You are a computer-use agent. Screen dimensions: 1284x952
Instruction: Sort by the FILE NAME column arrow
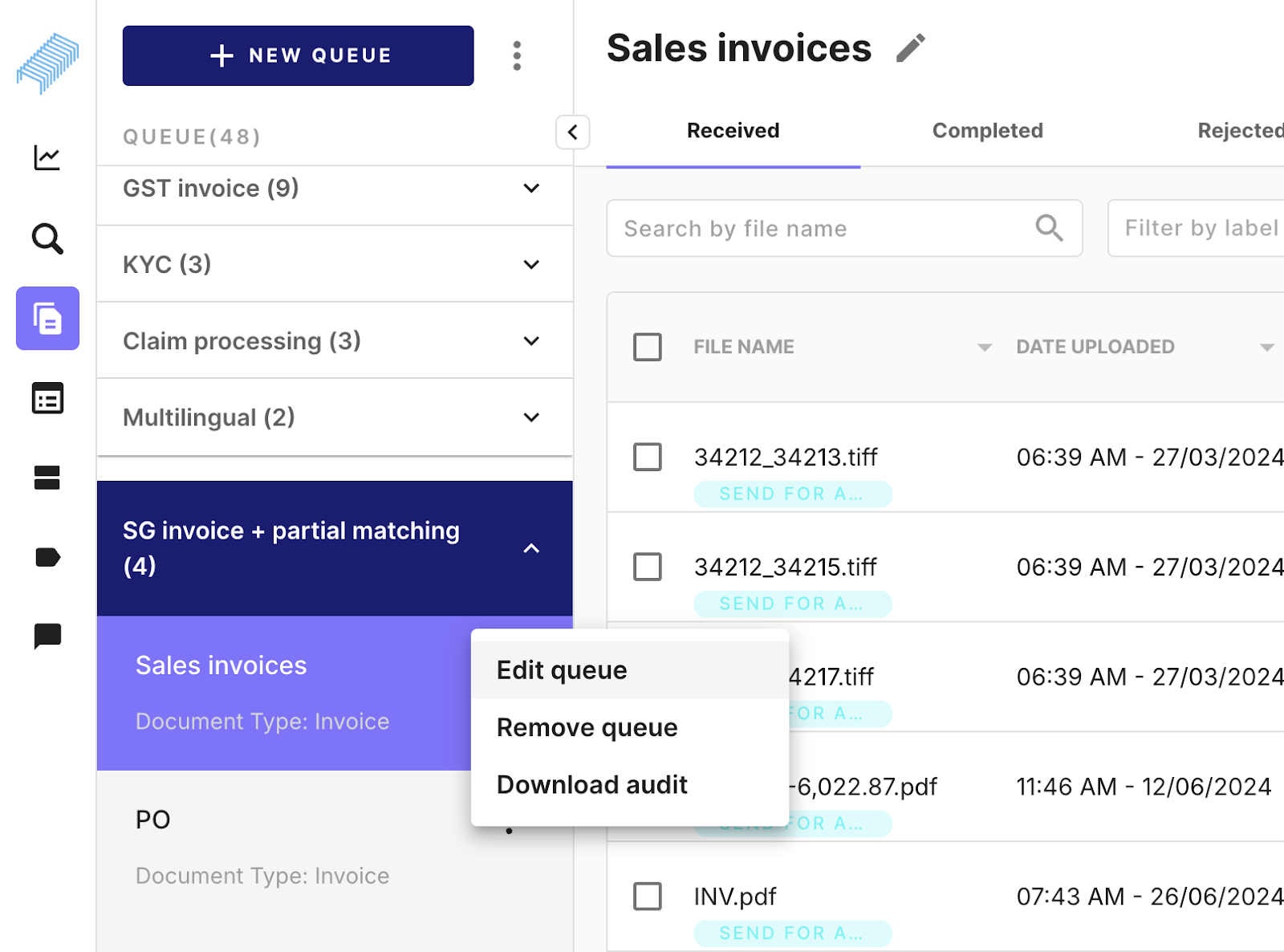click(x=984, y=348)
